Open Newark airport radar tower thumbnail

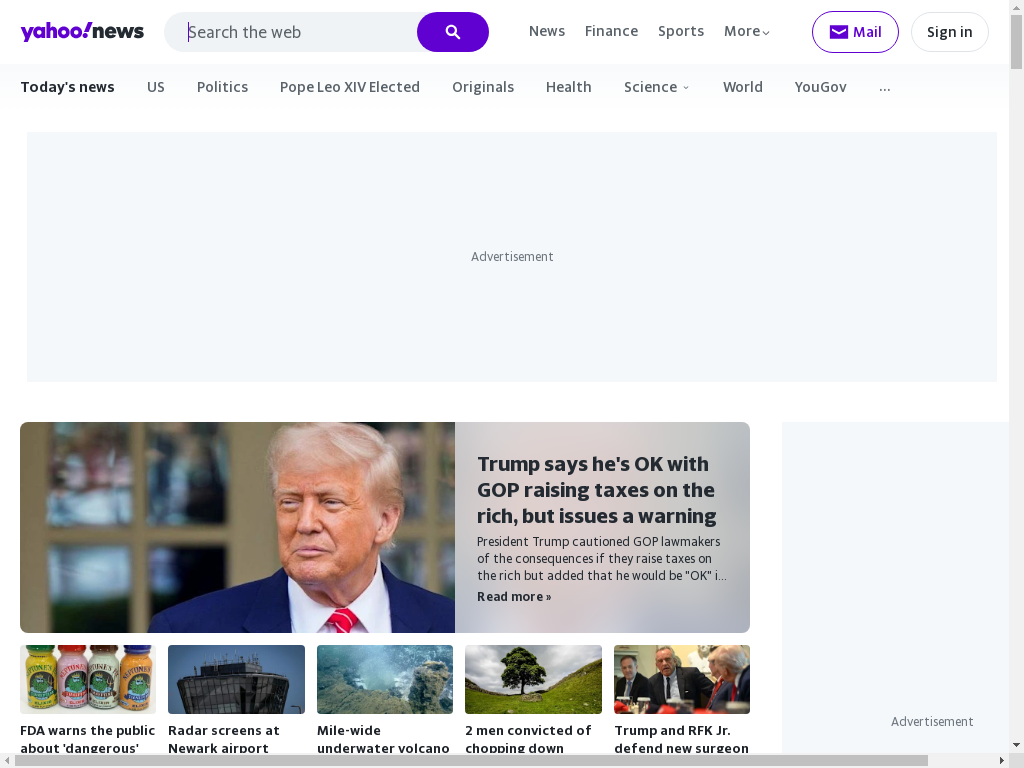tap(236, 679)
